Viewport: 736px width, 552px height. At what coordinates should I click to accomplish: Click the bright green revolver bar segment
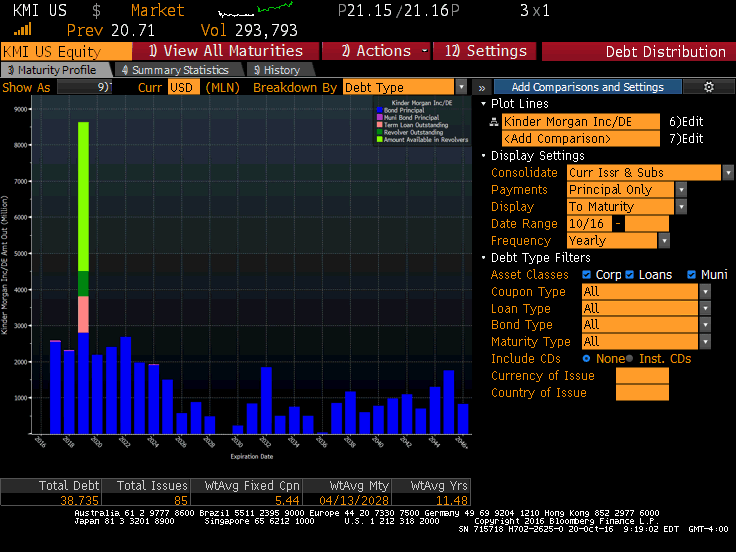tap(84, 196)
